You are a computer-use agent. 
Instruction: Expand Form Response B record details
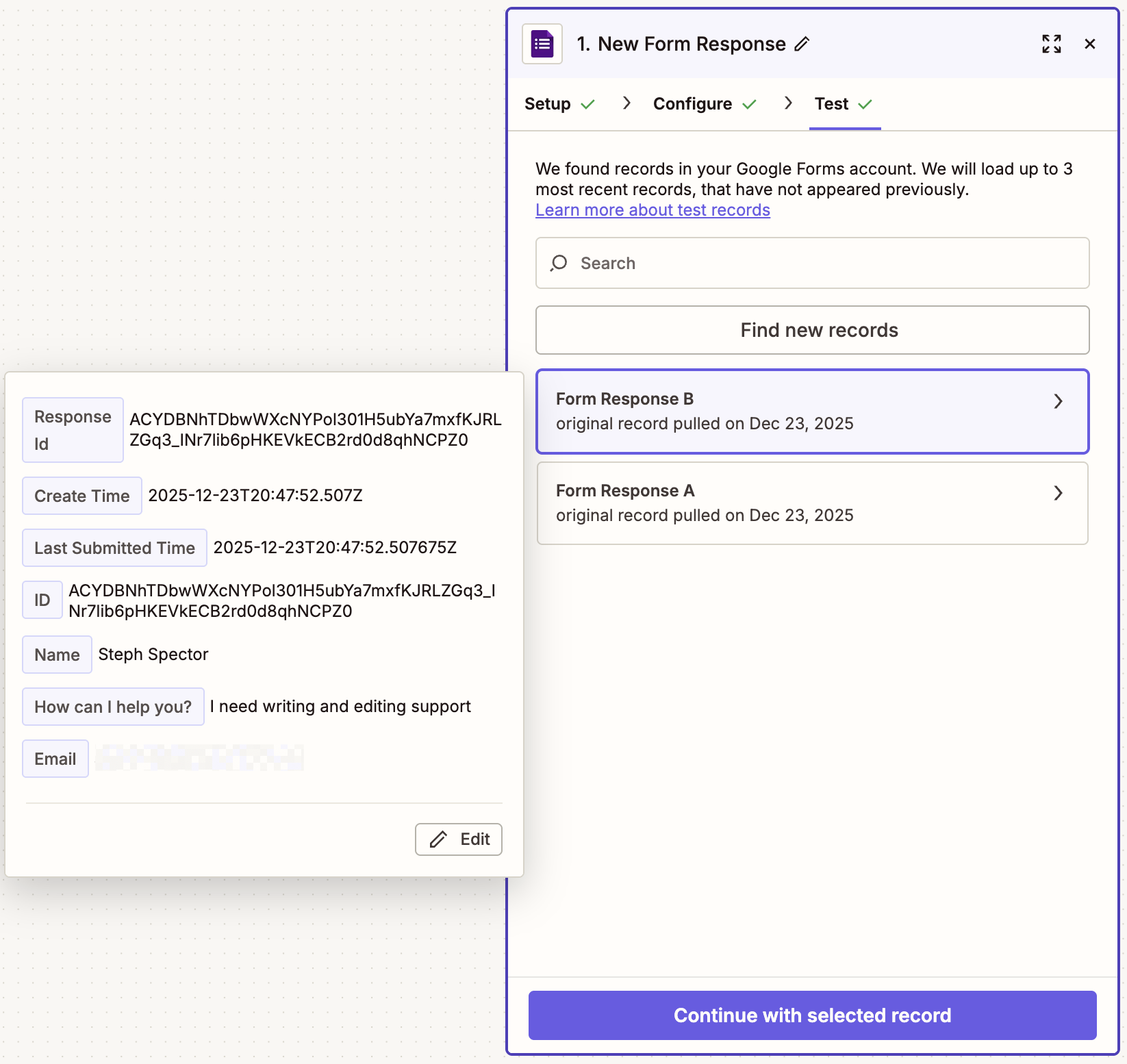click(x=1059, y=401)
